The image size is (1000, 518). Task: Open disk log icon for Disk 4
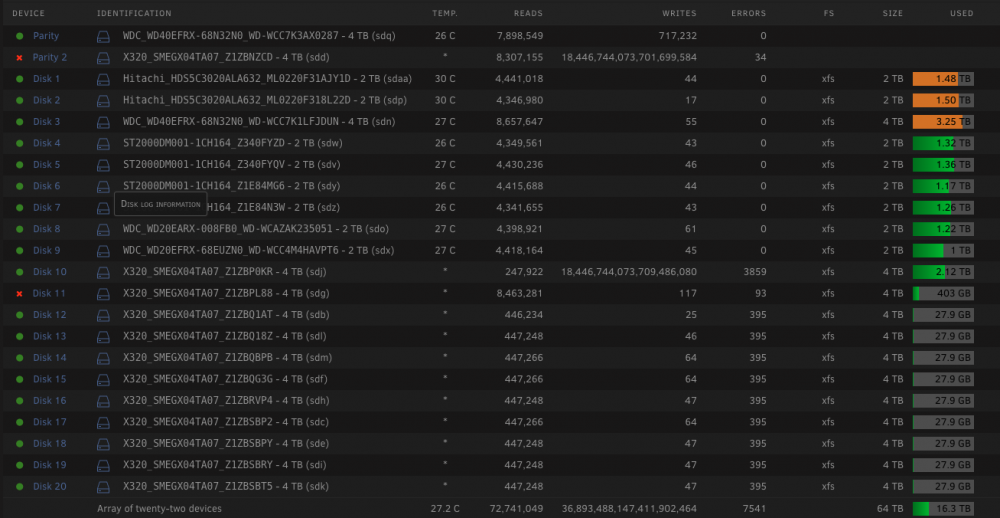tap(103, 144)
